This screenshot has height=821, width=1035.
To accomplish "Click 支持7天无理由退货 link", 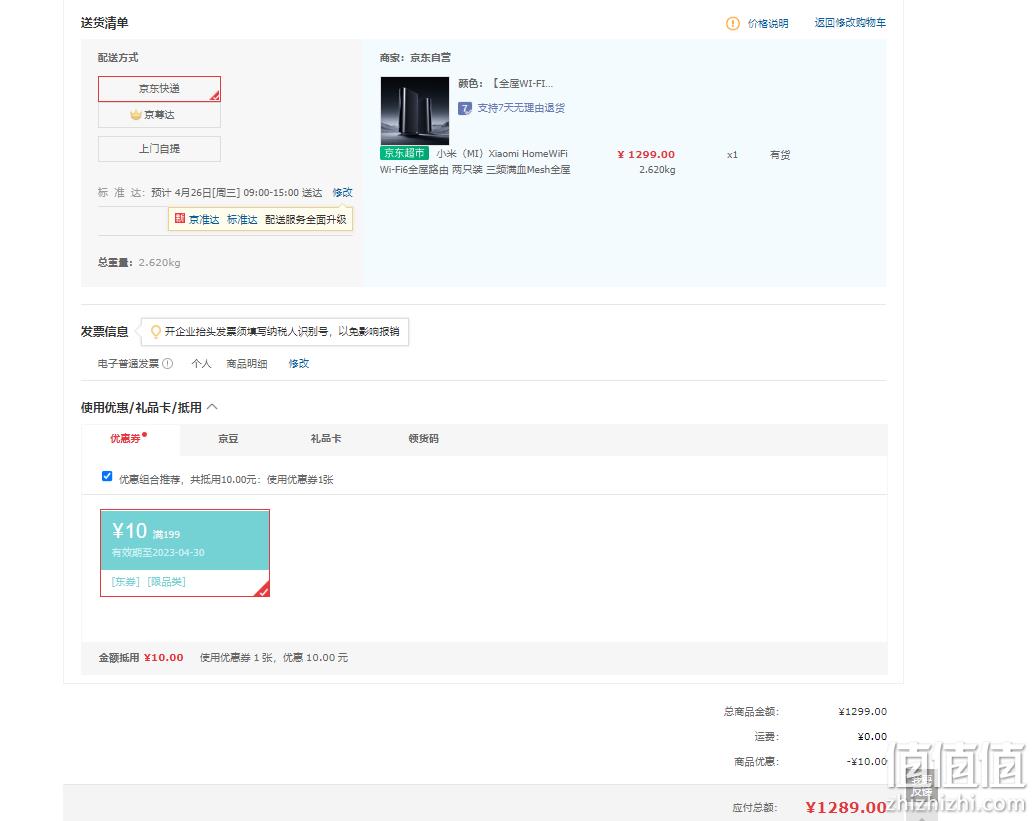I will 521,108.
